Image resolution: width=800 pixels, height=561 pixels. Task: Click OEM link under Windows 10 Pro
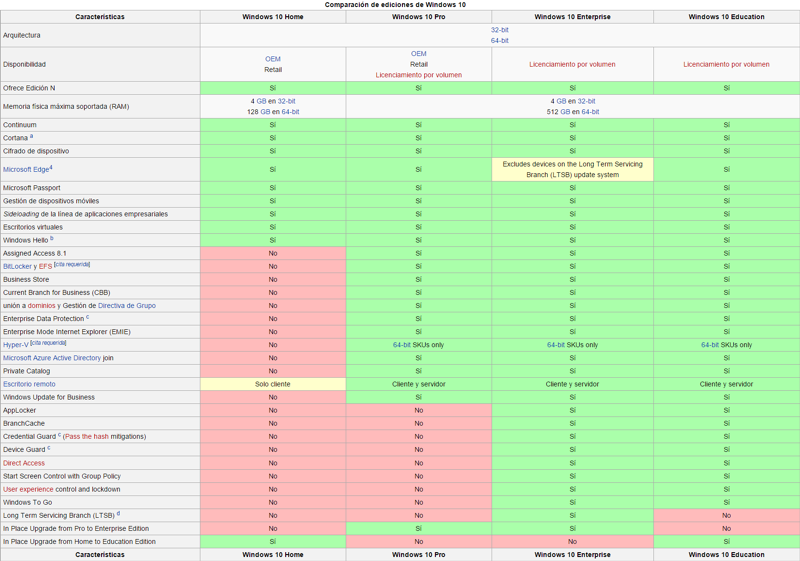[x=418, y=54]
